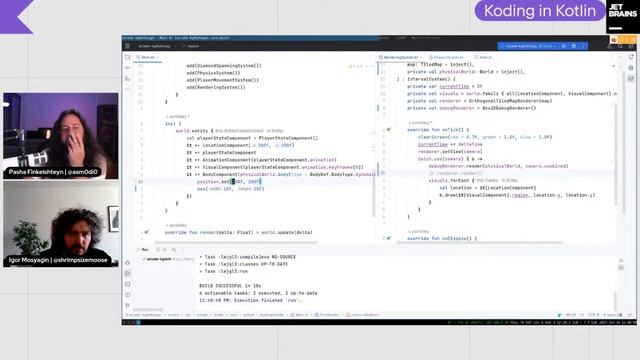Click the renderer.setView(camera) line
The height and width of the screenshot is (360, 640).
point(450,152)
